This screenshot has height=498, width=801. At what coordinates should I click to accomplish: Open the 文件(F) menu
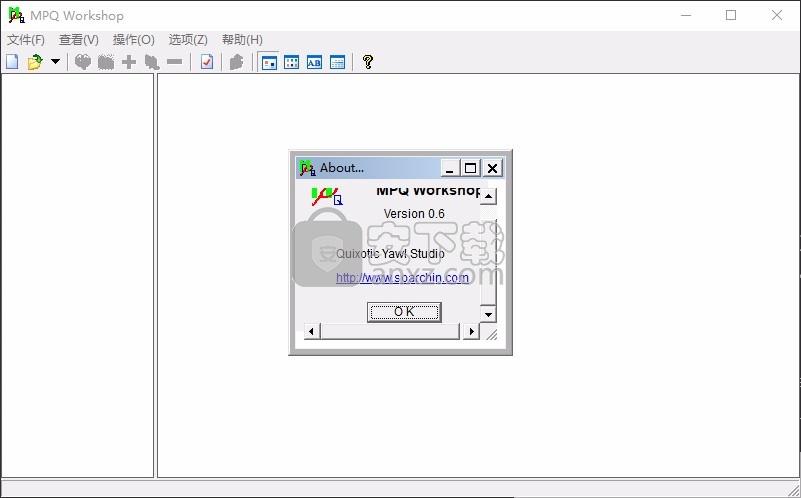(26, 40)
